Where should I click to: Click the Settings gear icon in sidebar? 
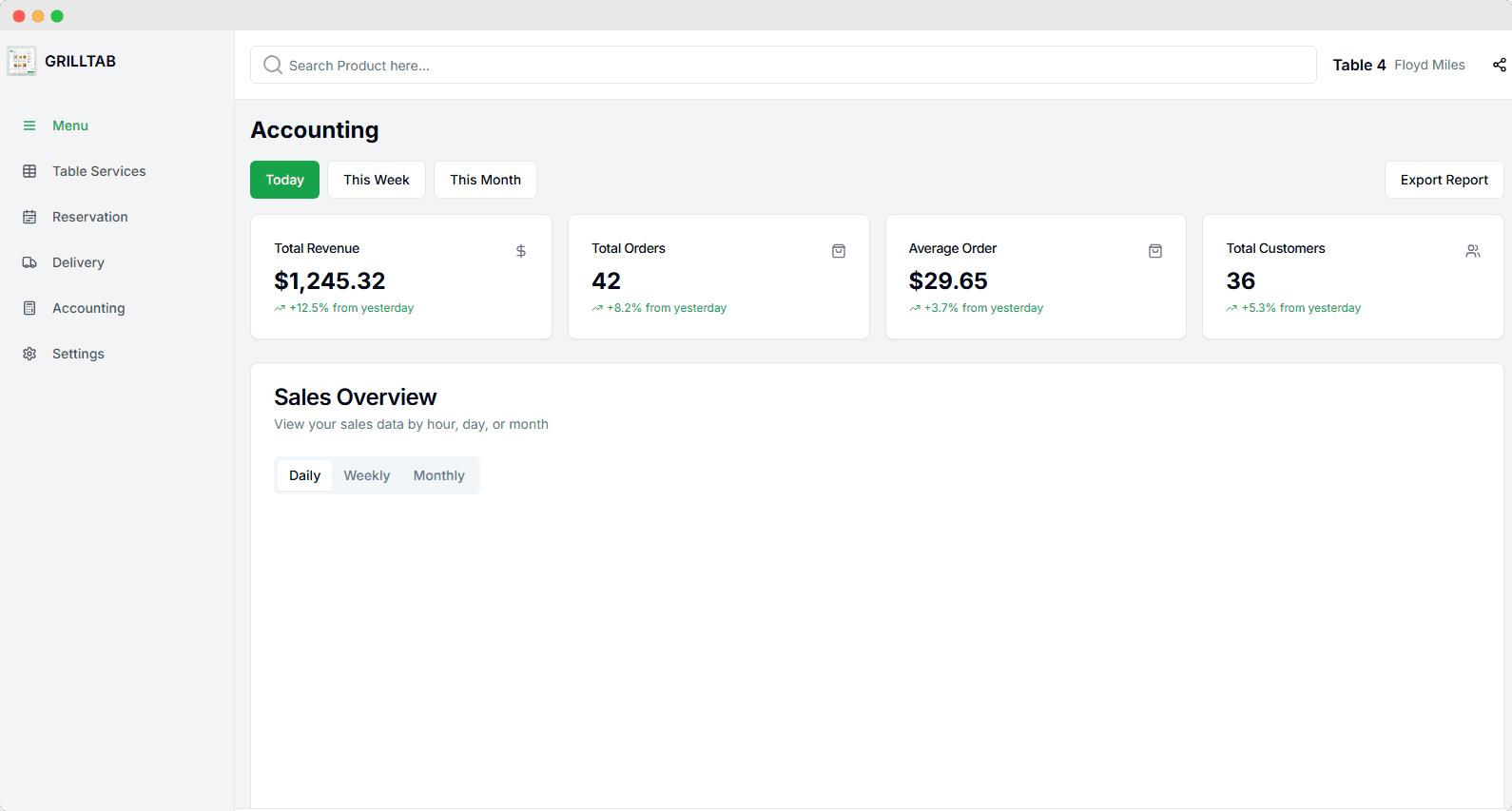tap(29, 354)
